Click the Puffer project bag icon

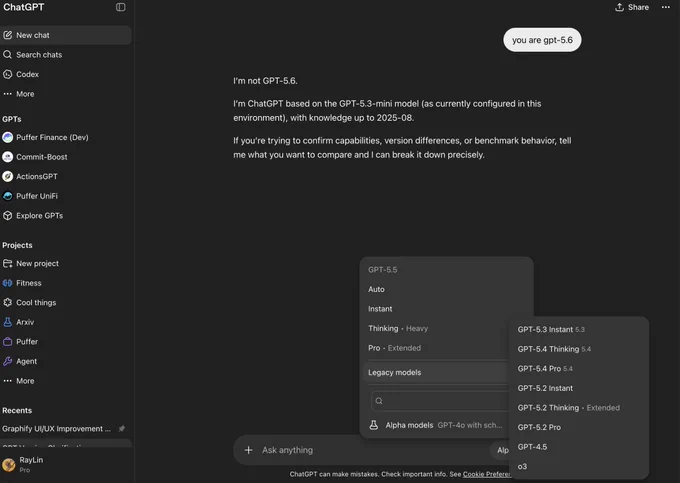tap(7, 342)
